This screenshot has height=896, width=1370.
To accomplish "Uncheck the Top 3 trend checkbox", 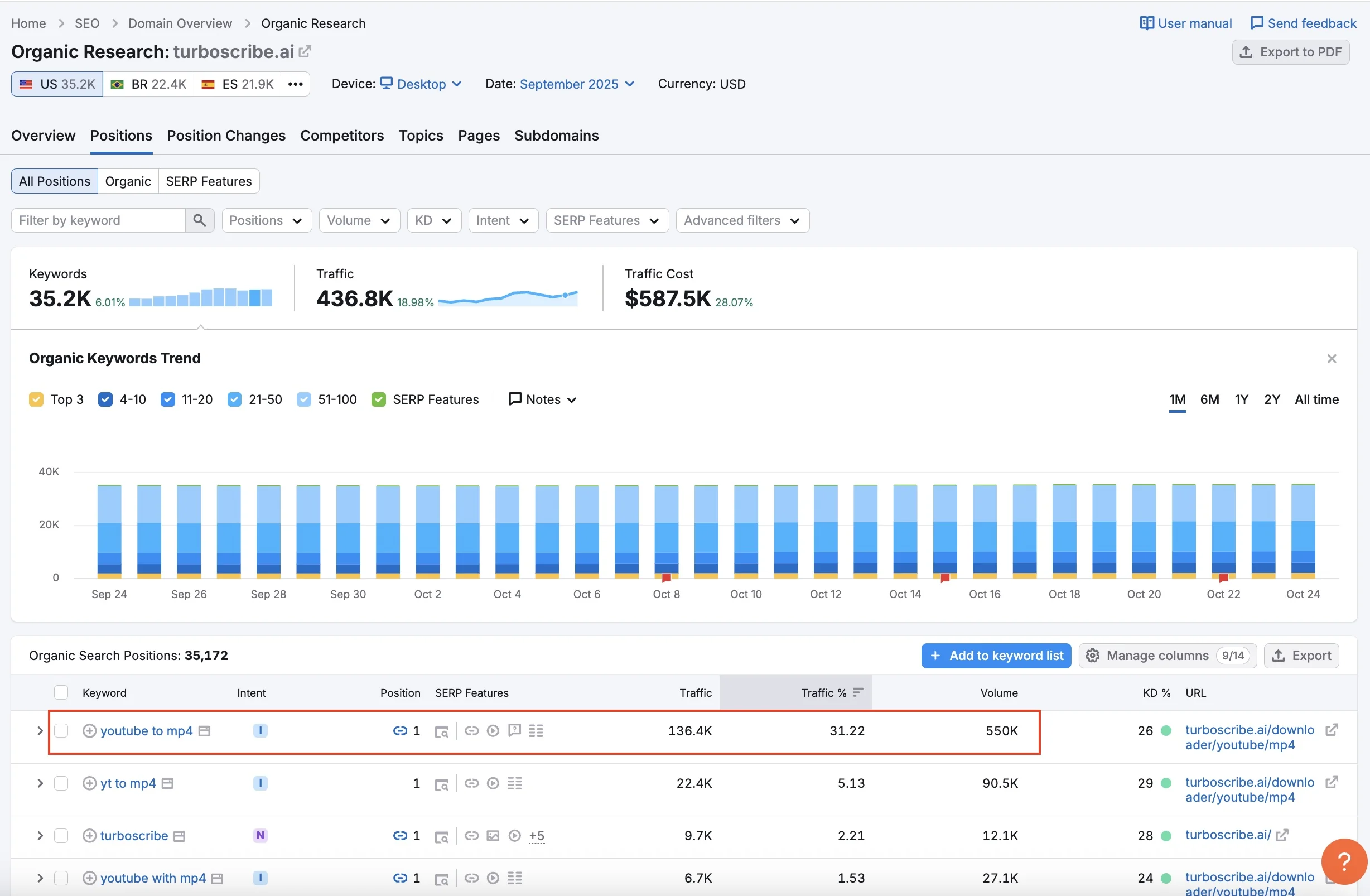I will tap(36, 399).
